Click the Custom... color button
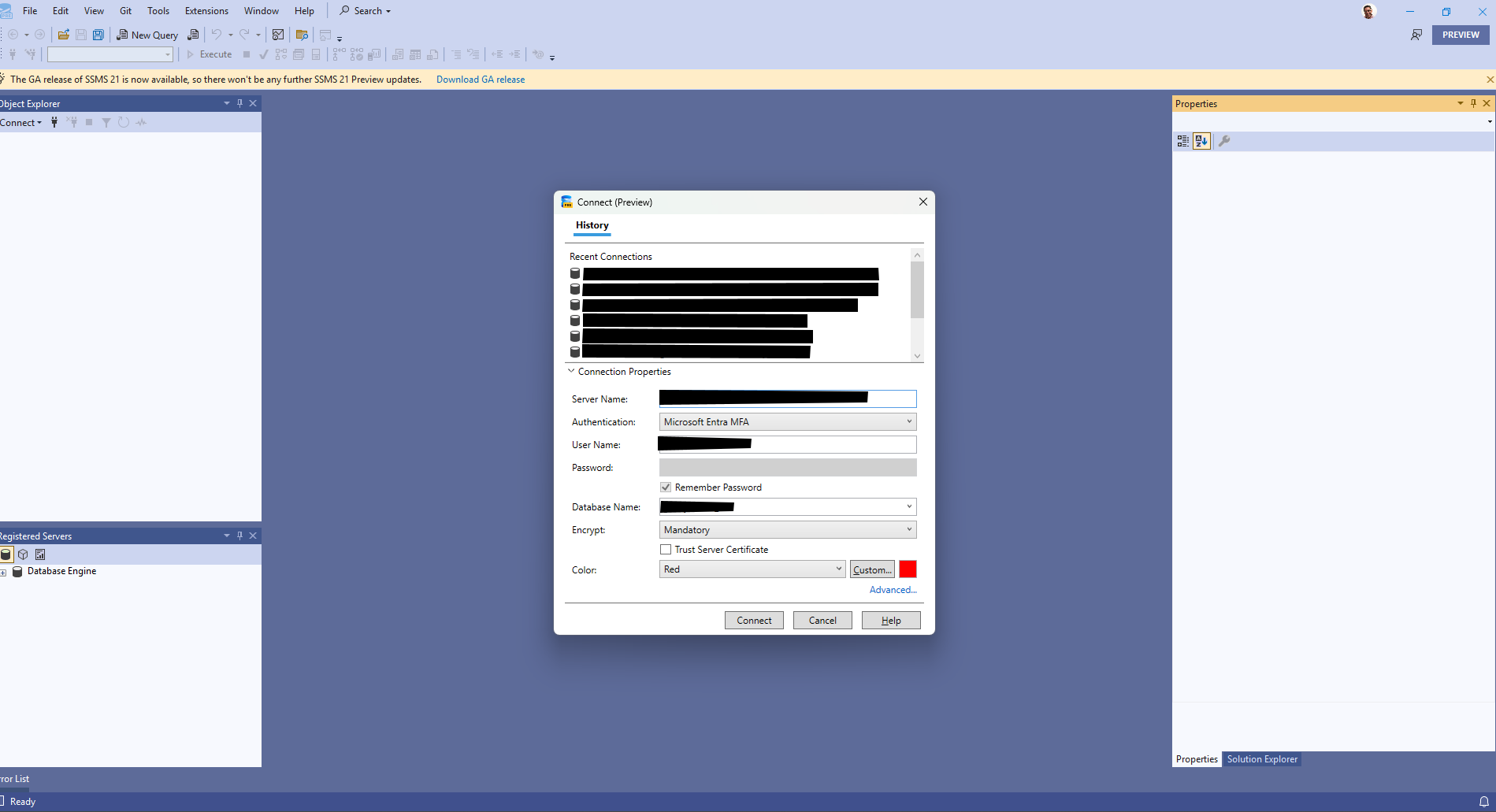 872,569
